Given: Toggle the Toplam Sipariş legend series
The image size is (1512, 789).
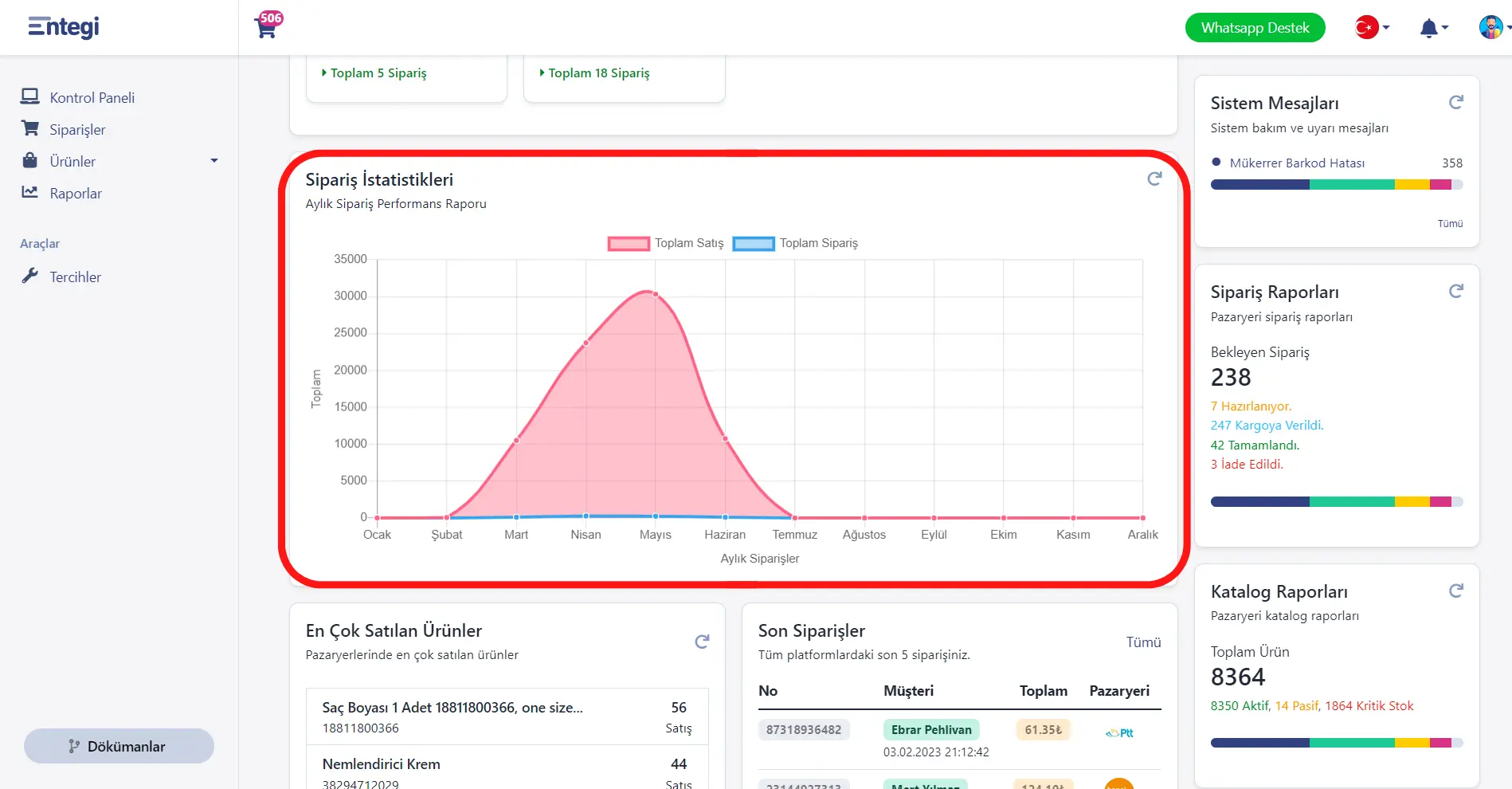Looking at the screenshot, I should pyautogui.click(x=796, y=243).
